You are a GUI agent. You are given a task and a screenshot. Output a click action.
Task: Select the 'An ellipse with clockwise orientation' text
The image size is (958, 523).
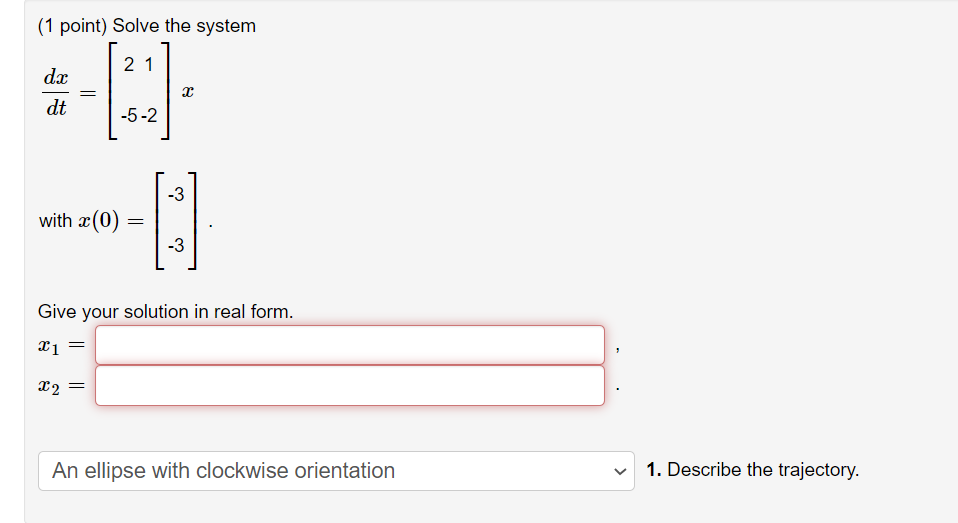(x=224, y=470)
